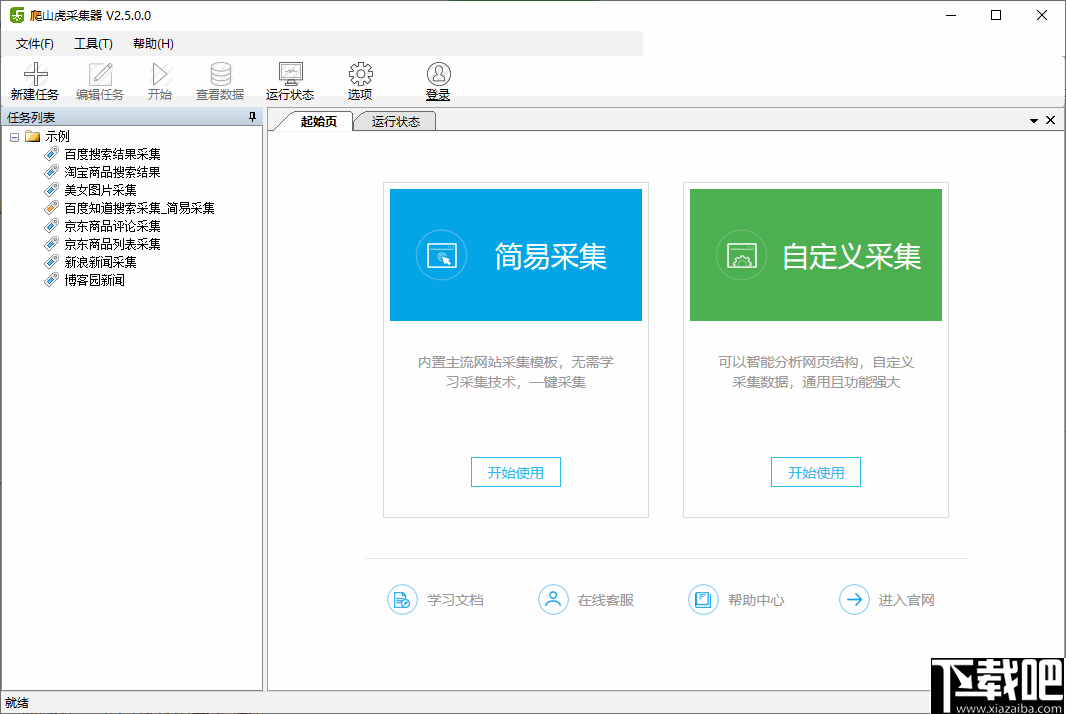Collapse the 示例 tree folder

pyautogui.click(x=14, y=137)
